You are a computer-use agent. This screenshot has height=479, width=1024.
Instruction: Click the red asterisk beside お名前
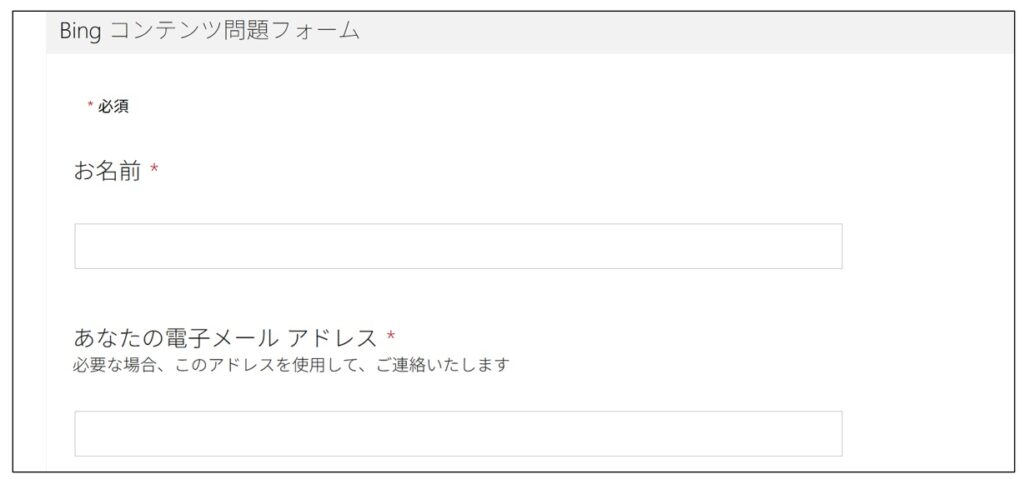click(x=154, y=172)
